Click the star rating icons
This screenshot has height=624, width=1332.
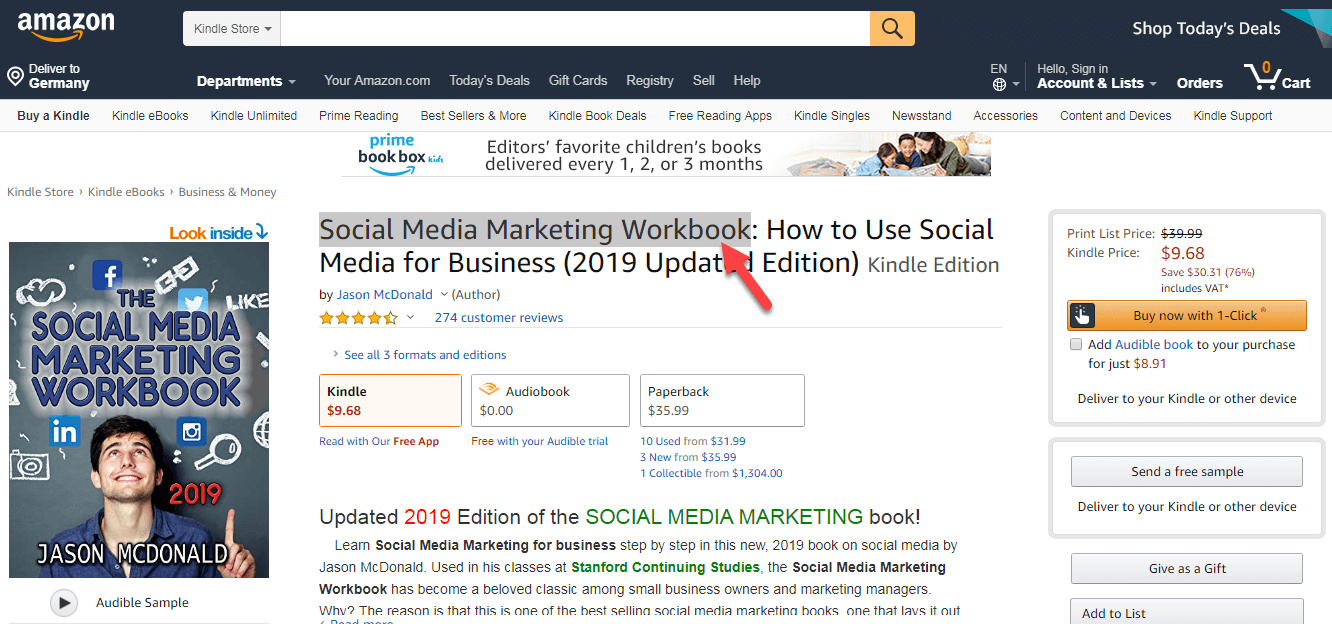358,318
